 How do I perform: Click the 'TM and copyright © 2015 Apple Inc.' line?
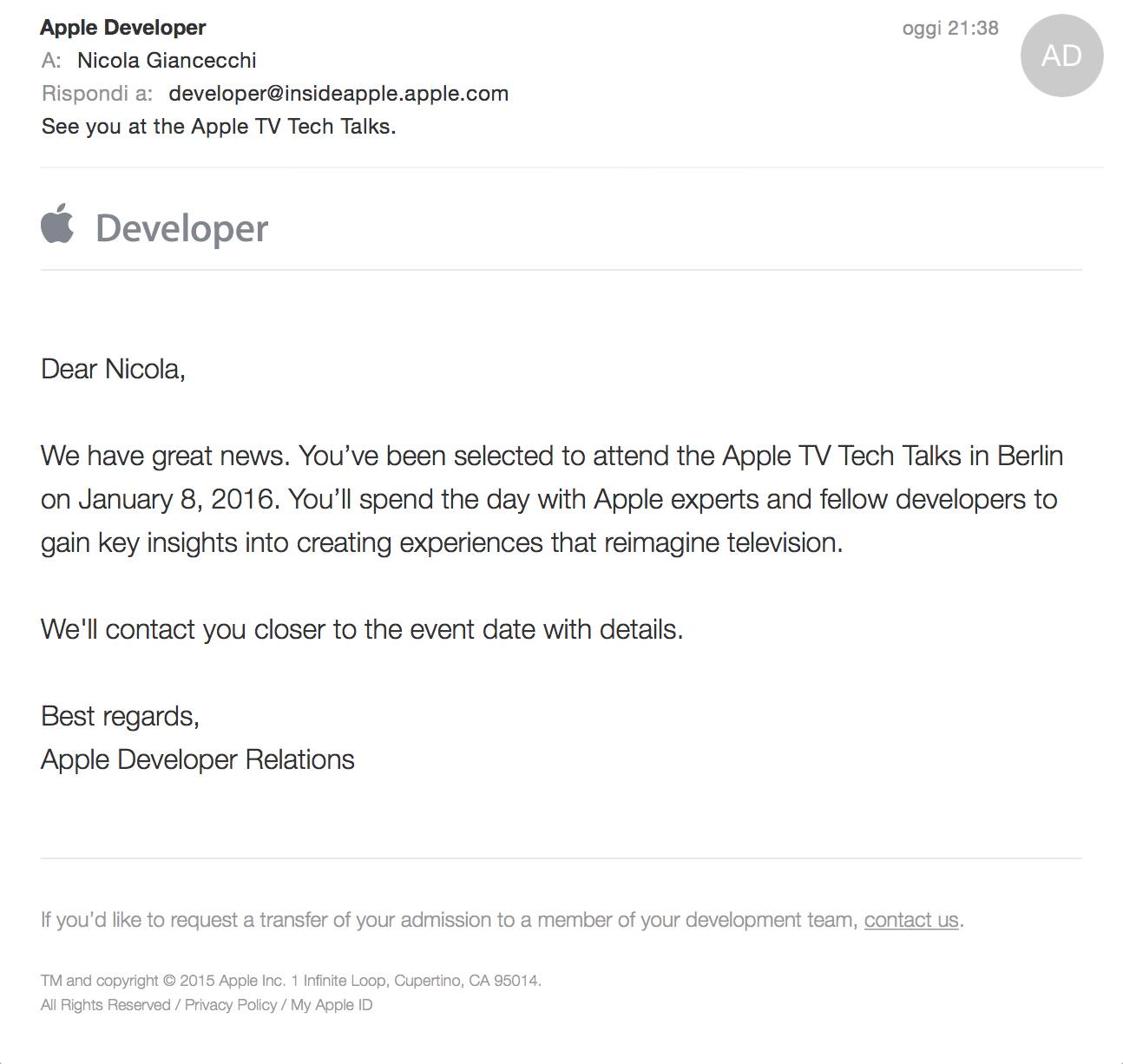pyautogui.click(x=291, y=981)
